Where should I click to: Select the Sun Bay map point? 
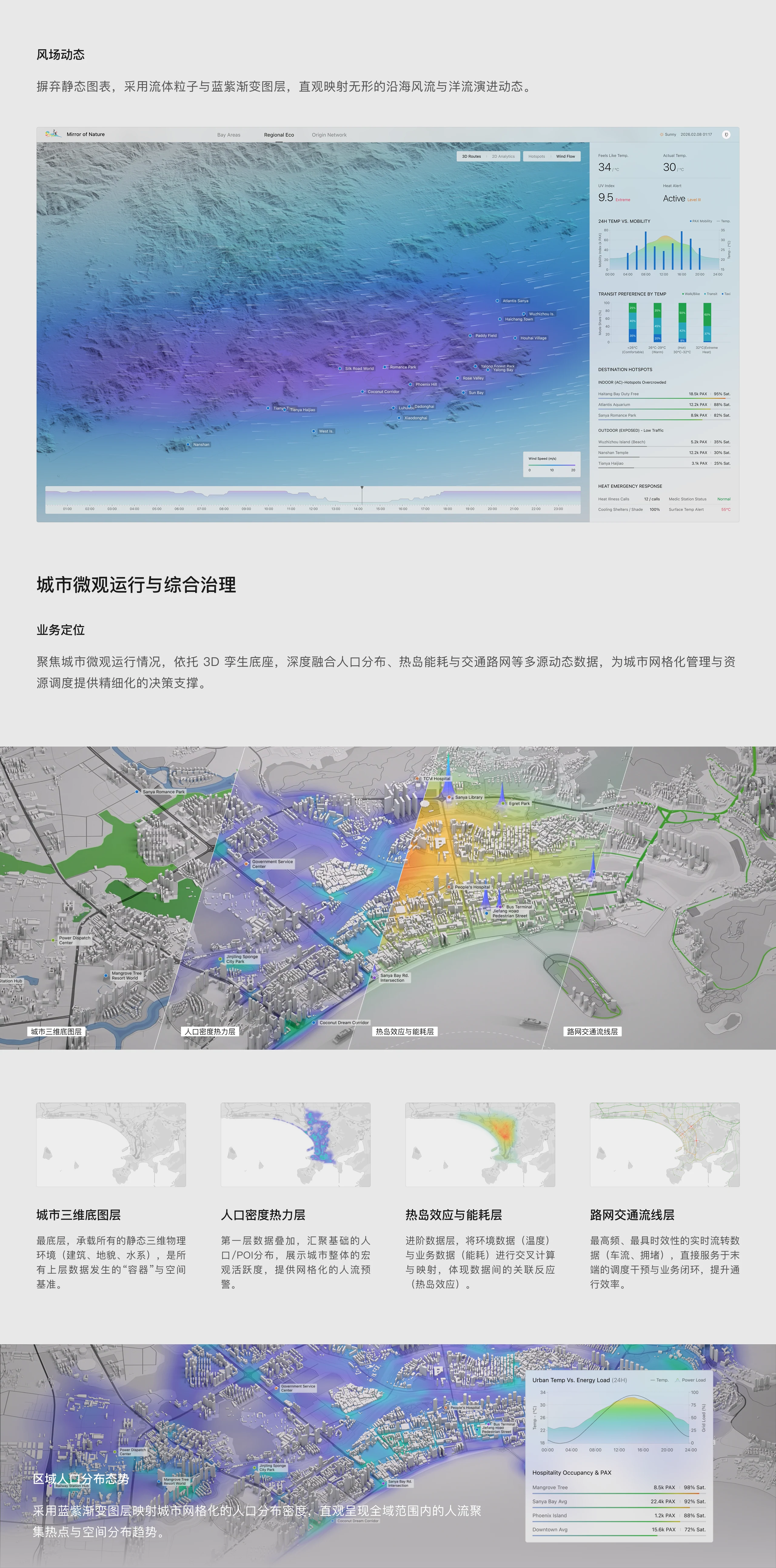463,393
